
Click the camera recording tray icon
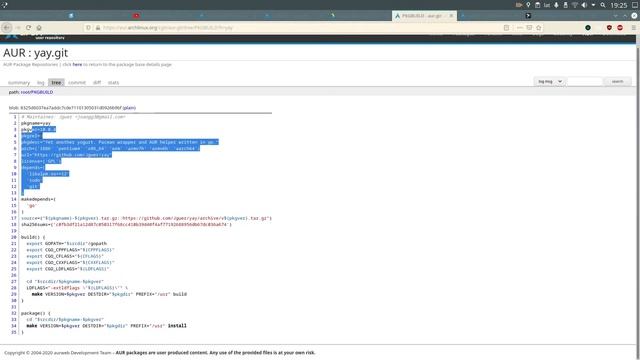pyautogui.click(x=519, y=5)
